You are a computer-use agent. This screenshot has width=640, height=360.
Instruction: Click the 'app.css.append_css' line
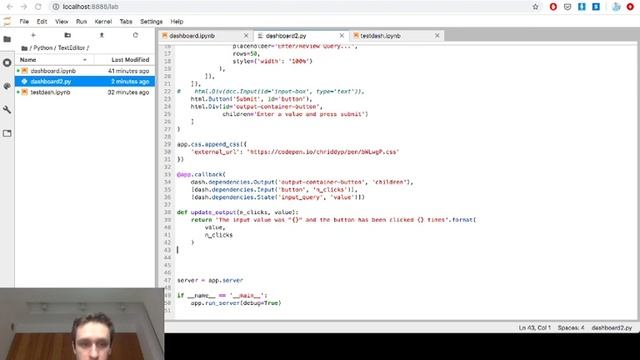(x=211, y=144)
